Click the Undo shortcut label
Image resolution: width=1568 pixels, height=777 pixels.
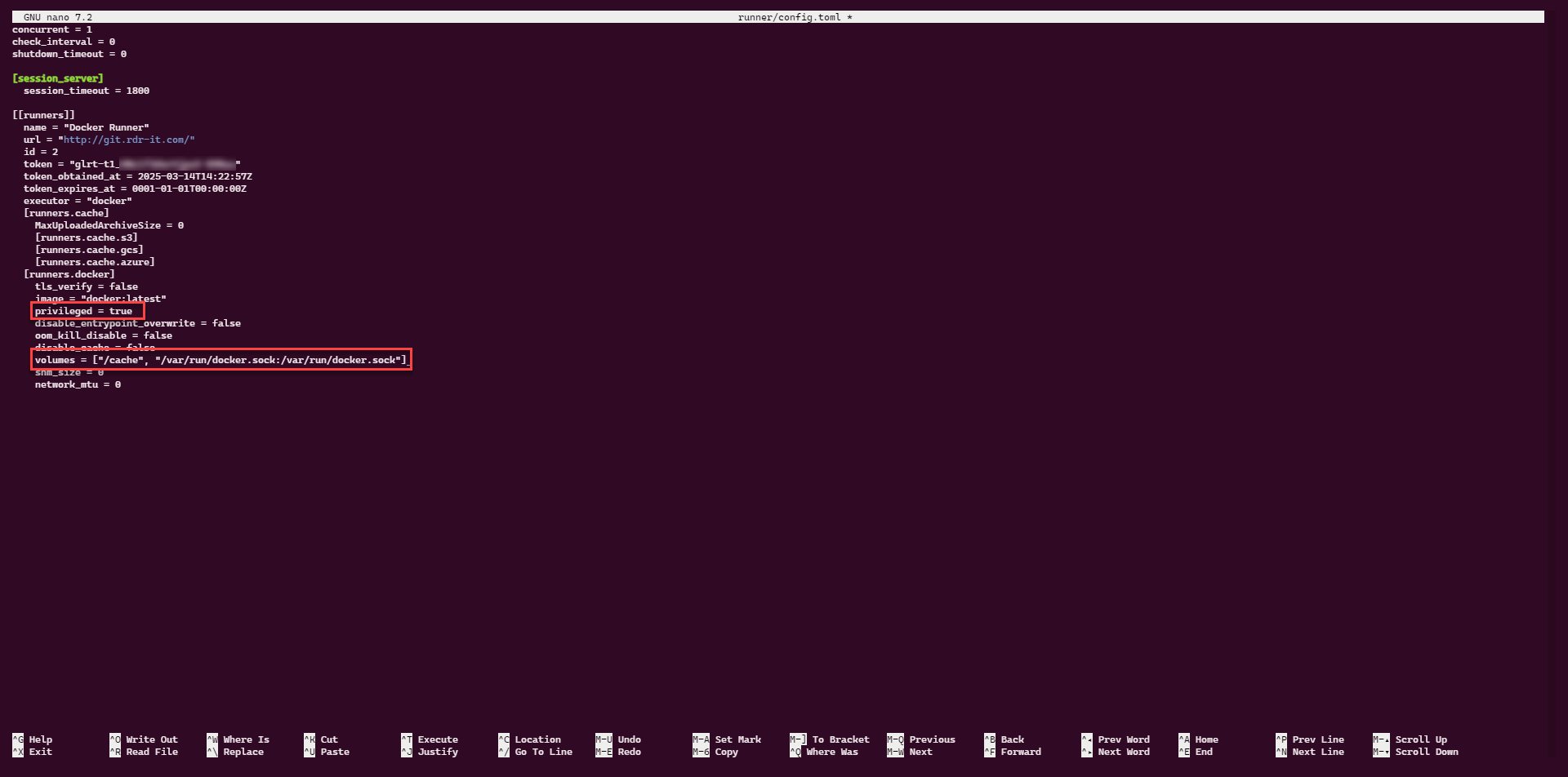[x=629, y=739]
